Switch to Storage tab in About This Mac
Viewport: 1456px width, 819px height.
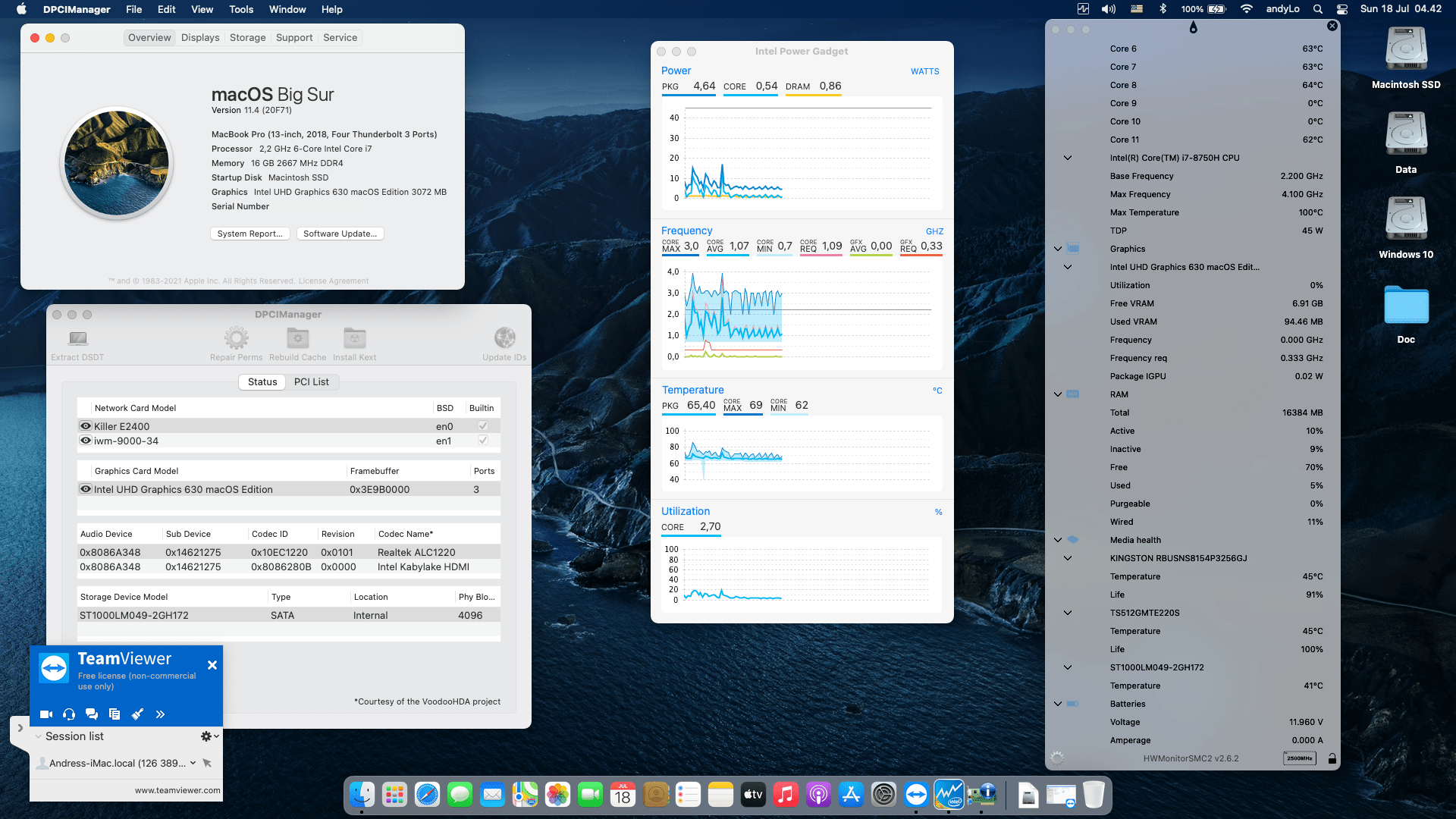[248, 38]
